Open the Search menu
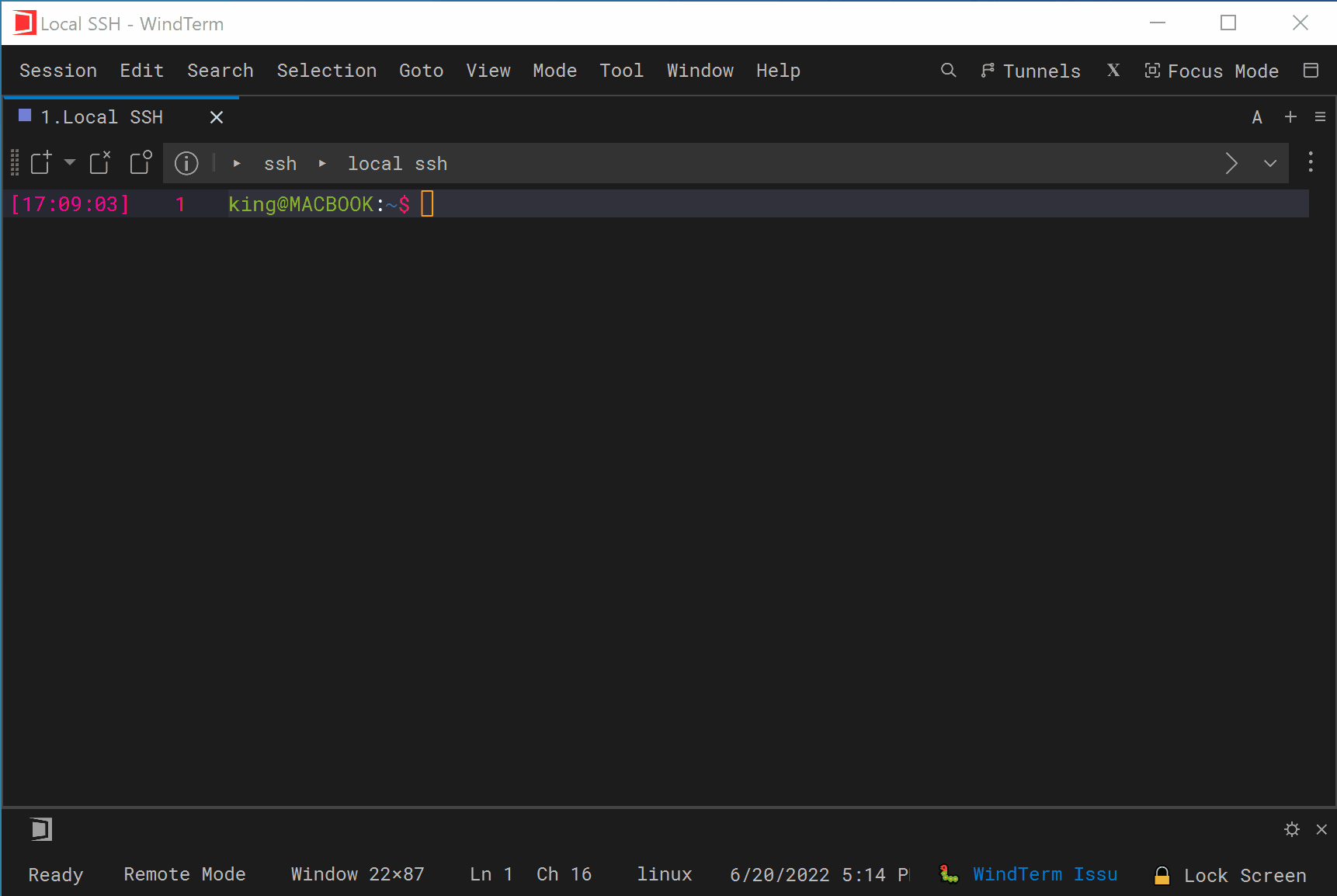The width and height of the screenshot is (1337, 896). (221, 71)
